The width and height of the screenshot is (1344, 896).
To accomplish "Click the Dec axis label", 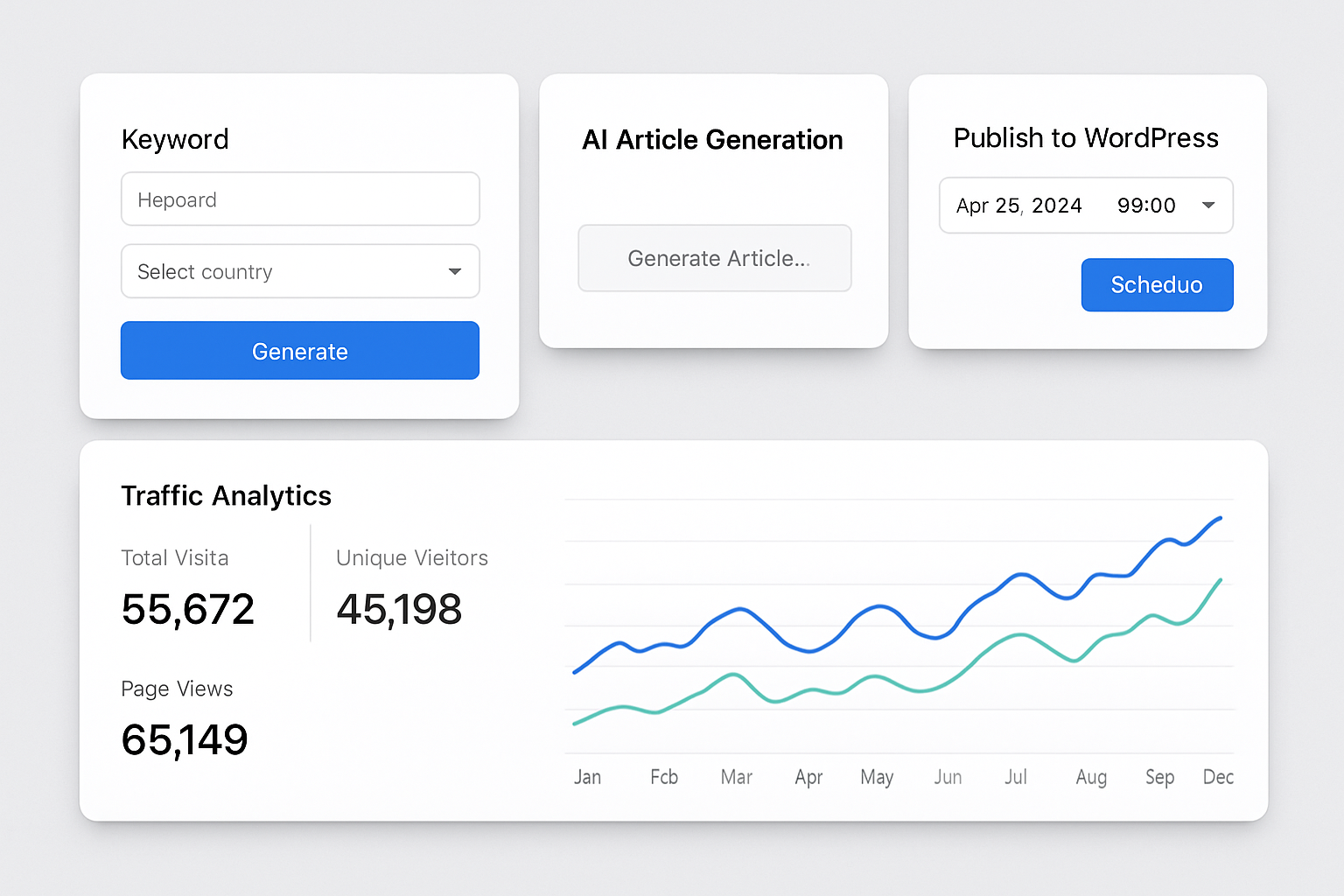I will (1218, 777).
